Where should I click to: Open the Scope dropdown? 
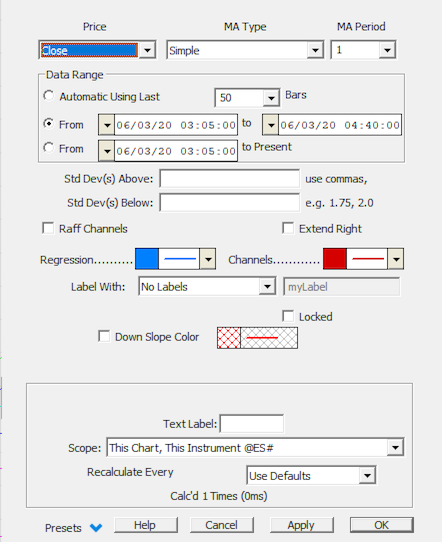tap(255, 448)
